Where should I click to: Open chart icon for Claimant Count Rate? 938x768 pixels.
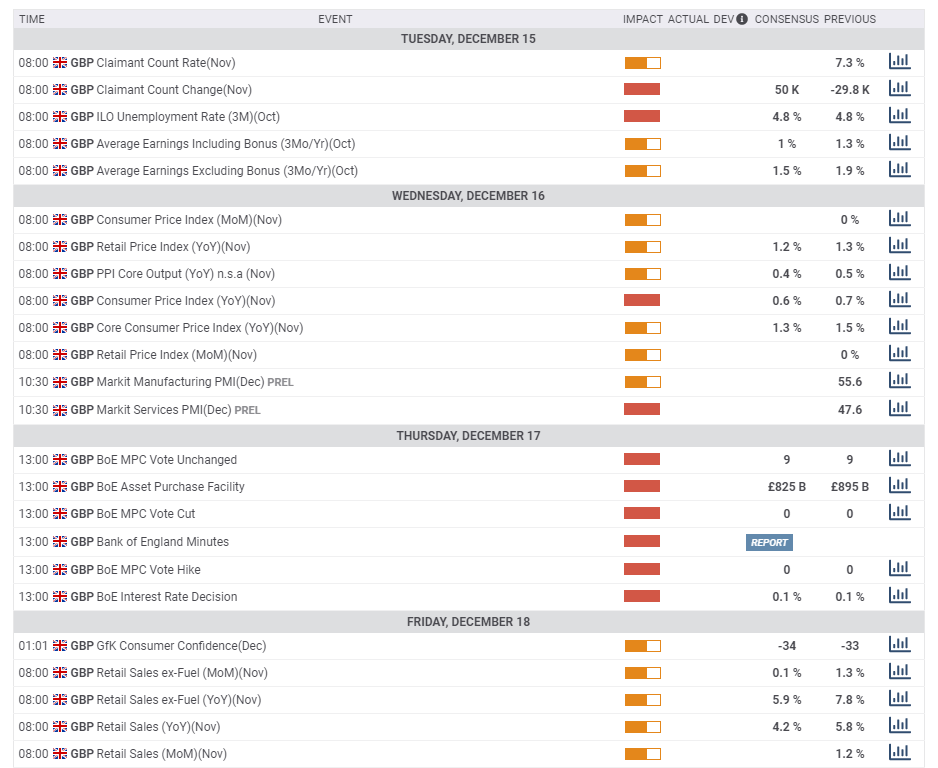click(x=899, y=62)
